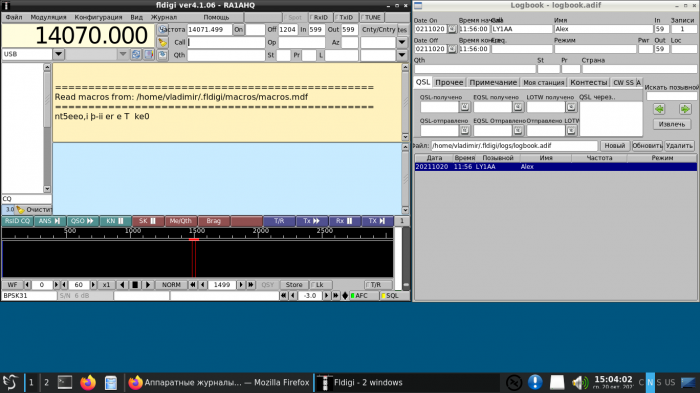Open calendar for QSL-отправлено date
Image resolution: width=700 pixels, height=393 pixels.
(x=464, y=130)
